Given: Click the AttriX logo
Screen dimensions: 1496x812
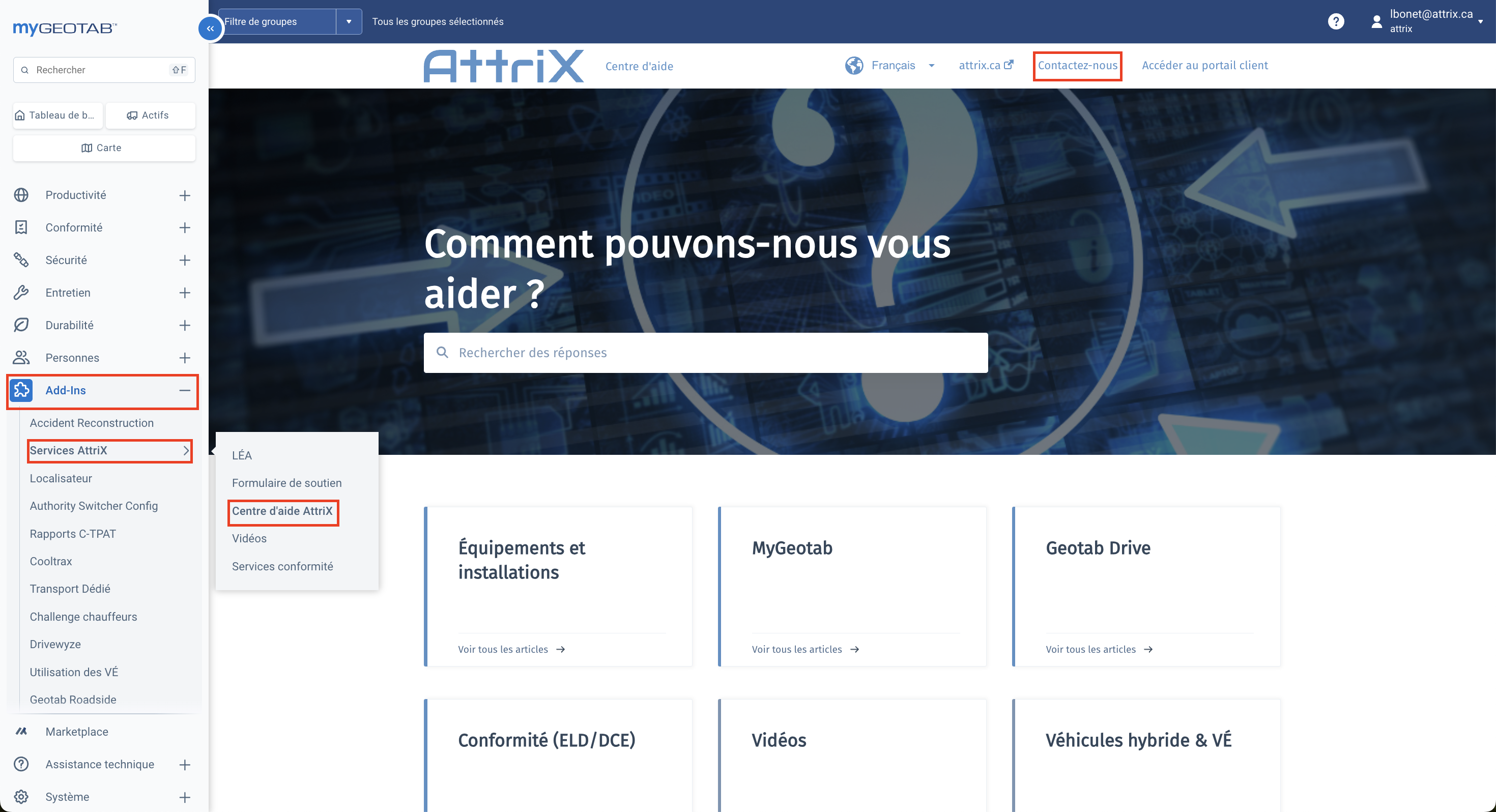Looking at the screenshot, I should point(504,66).
